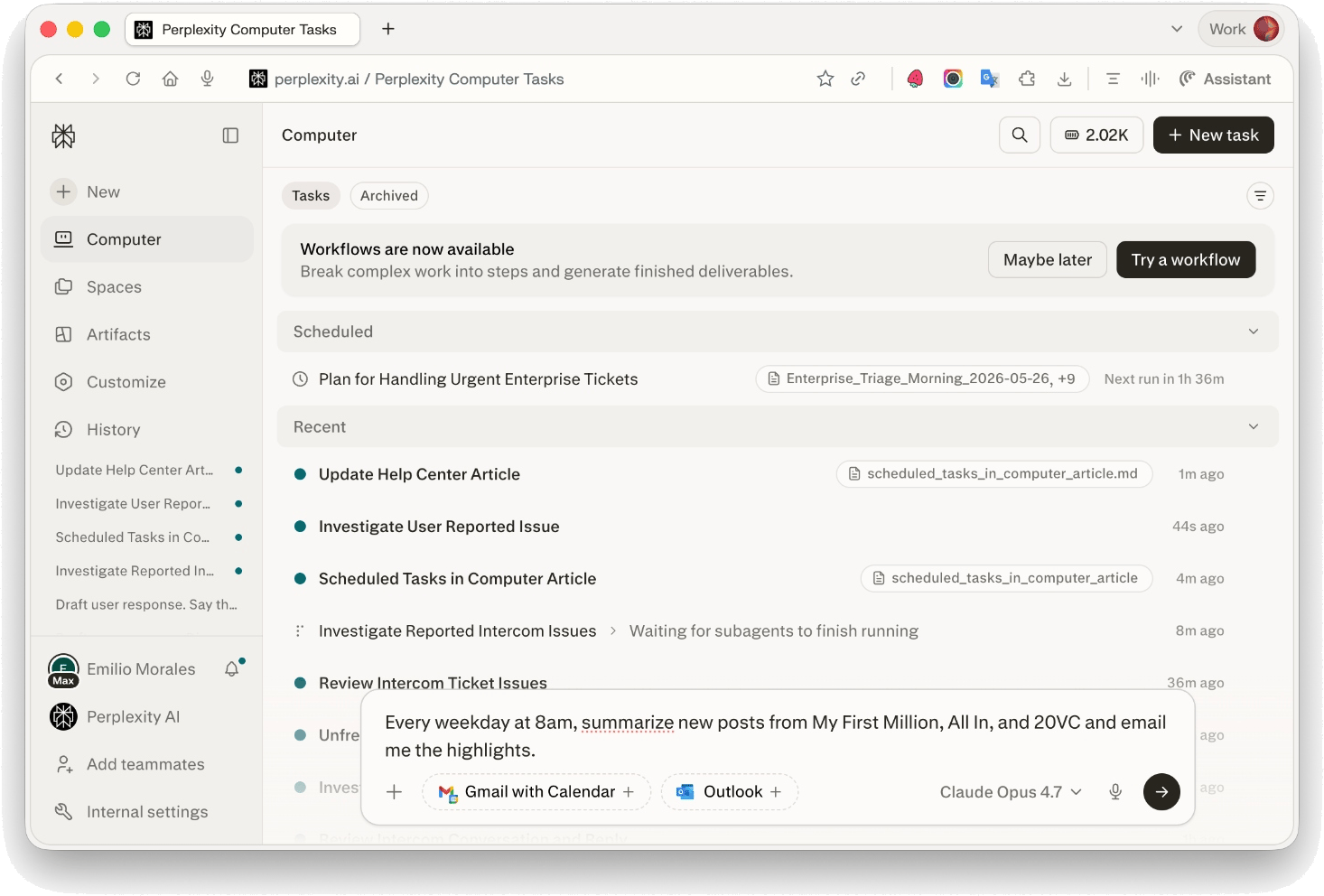
Task: Collapse the Recent section
Action: (1254, 426)
